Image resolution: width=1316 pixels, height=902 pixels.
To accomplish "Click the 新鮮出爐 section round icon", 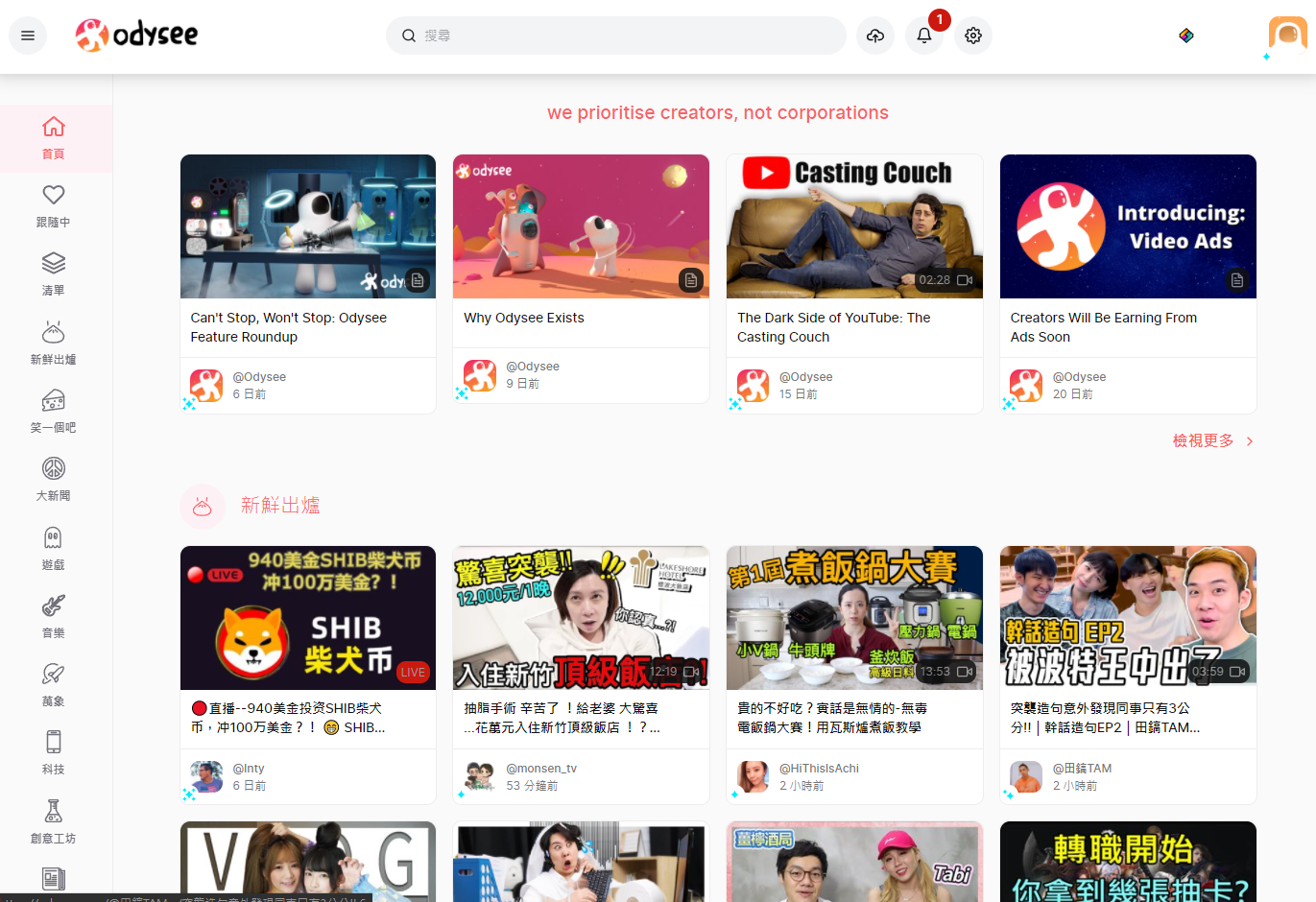I will click(203, 506).
